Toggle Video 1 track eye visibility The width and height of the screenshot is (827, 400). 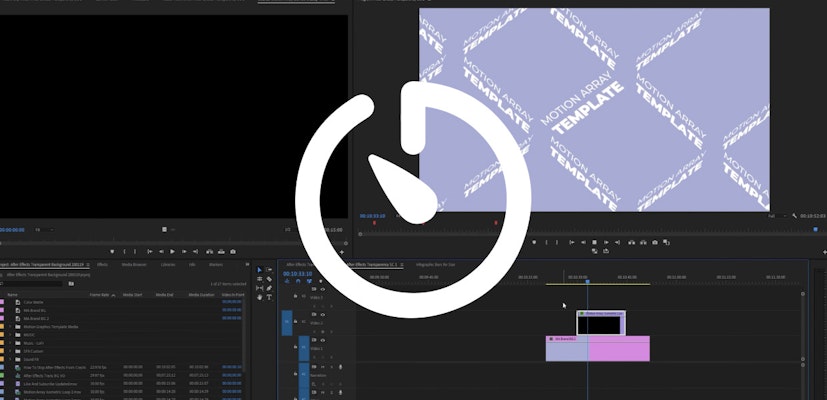(x=323, y=340)
